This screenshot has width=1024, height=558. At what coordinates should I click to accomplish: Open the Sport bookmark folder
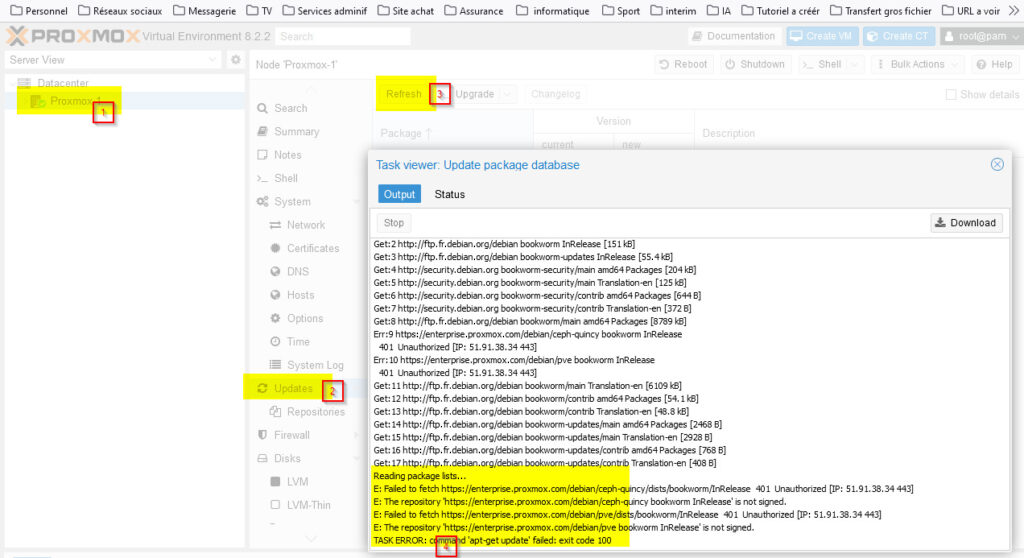[x=621, y=11]
